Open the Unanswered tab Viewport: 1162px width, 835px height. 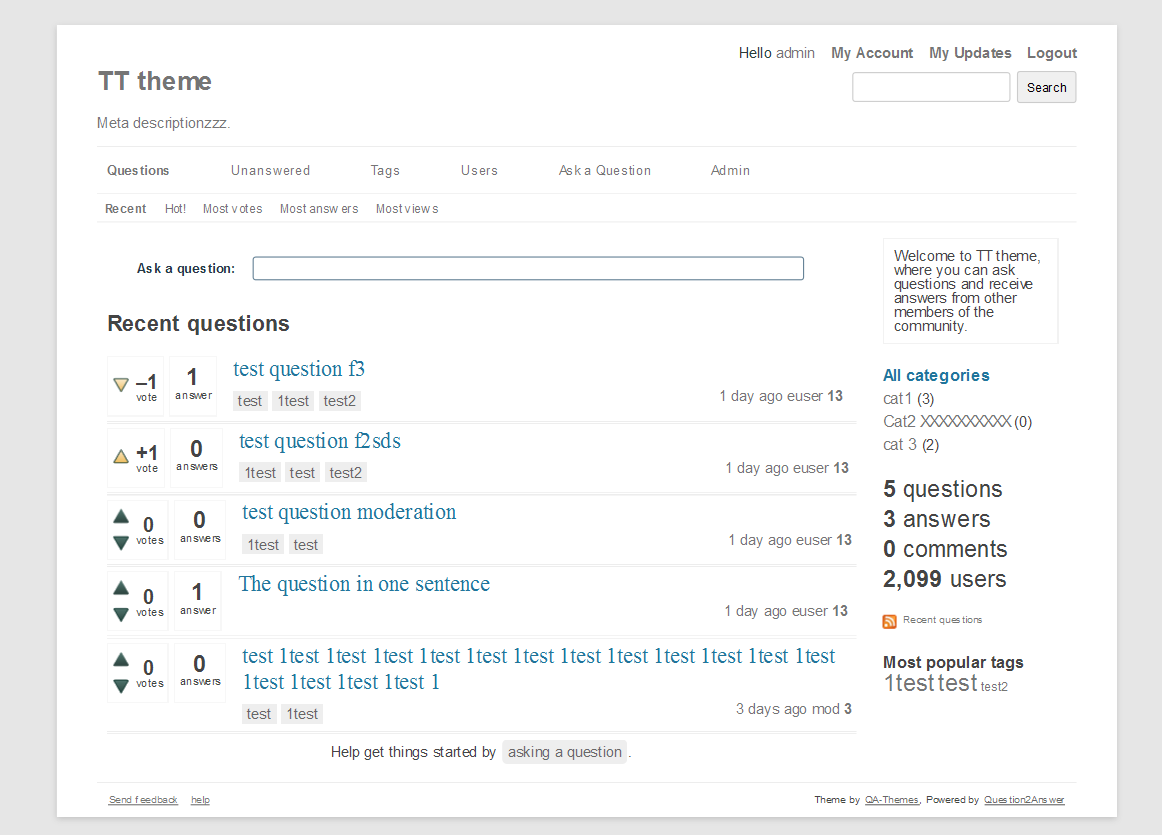click(270, 171)
